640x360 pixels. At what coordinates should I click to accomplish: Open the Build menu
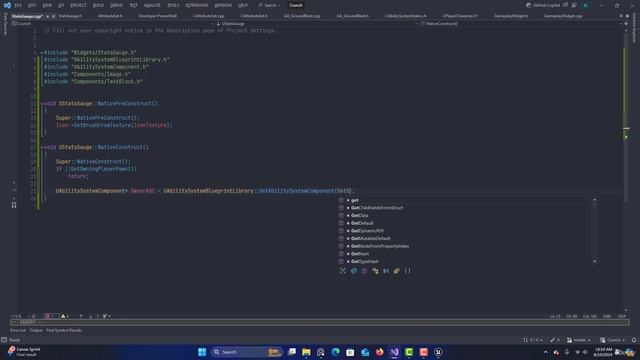tap(98, 5)
